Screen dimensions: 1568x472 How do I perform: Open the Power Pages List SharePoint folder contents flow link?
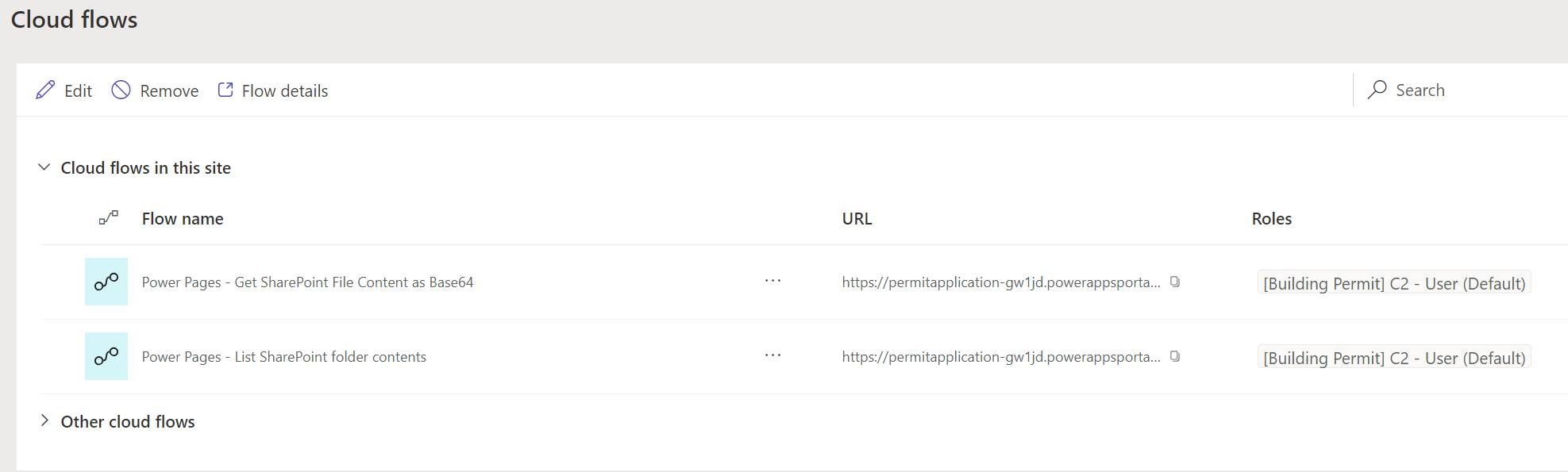[283, 356]
